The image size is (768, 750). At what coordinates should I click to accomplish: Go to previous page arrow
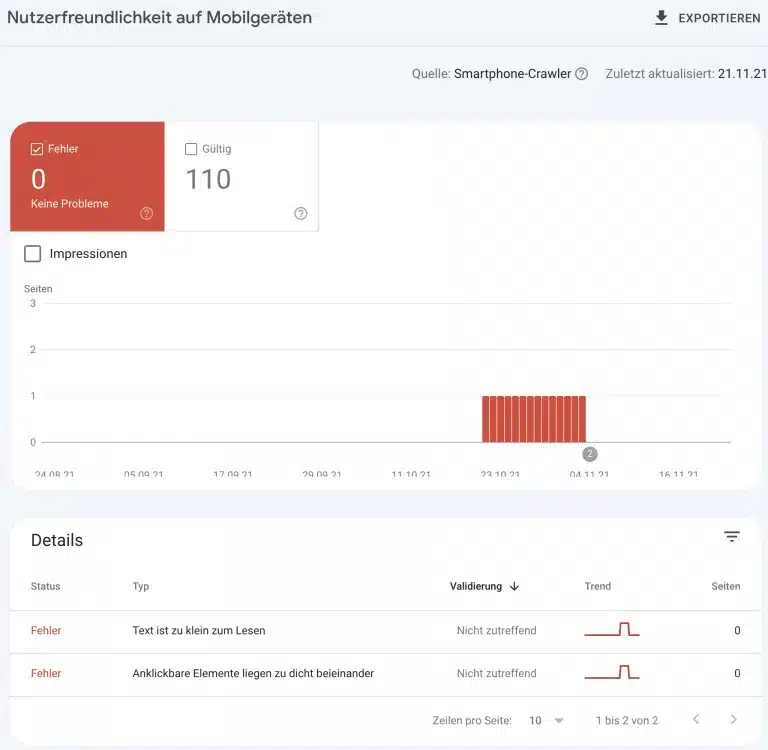click(x=696, y=719)
